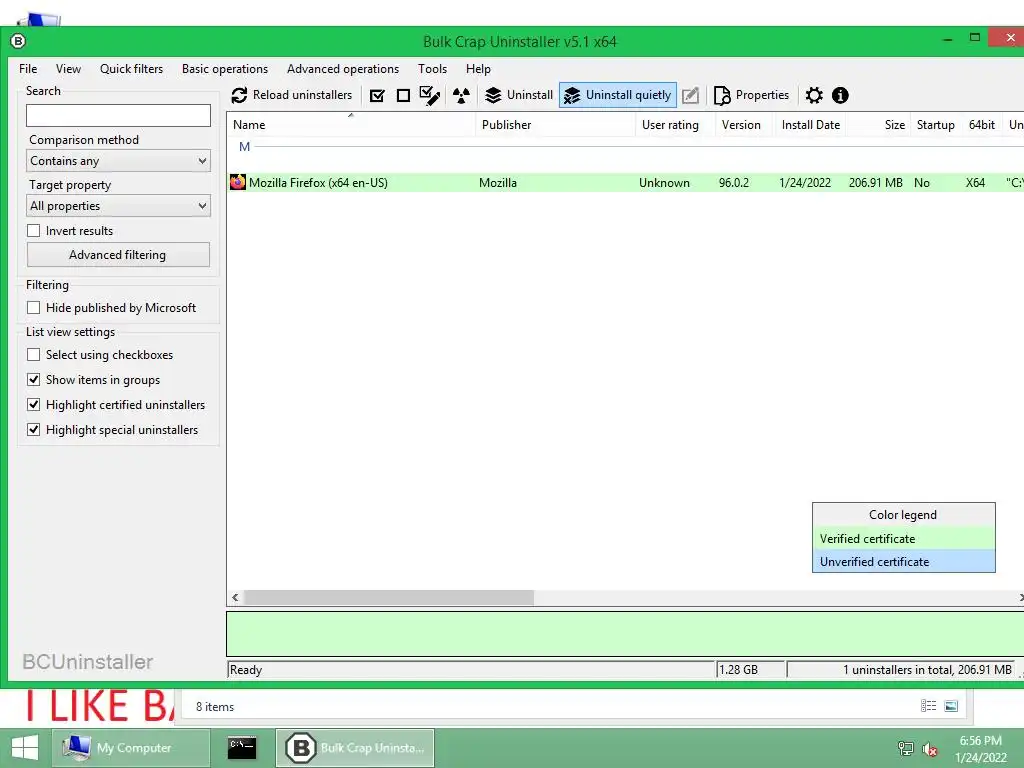Click the radiation advanced uninstall icon
This screenshot has width=1024, height=768.
pyautogui.click(x=461, y=96)
